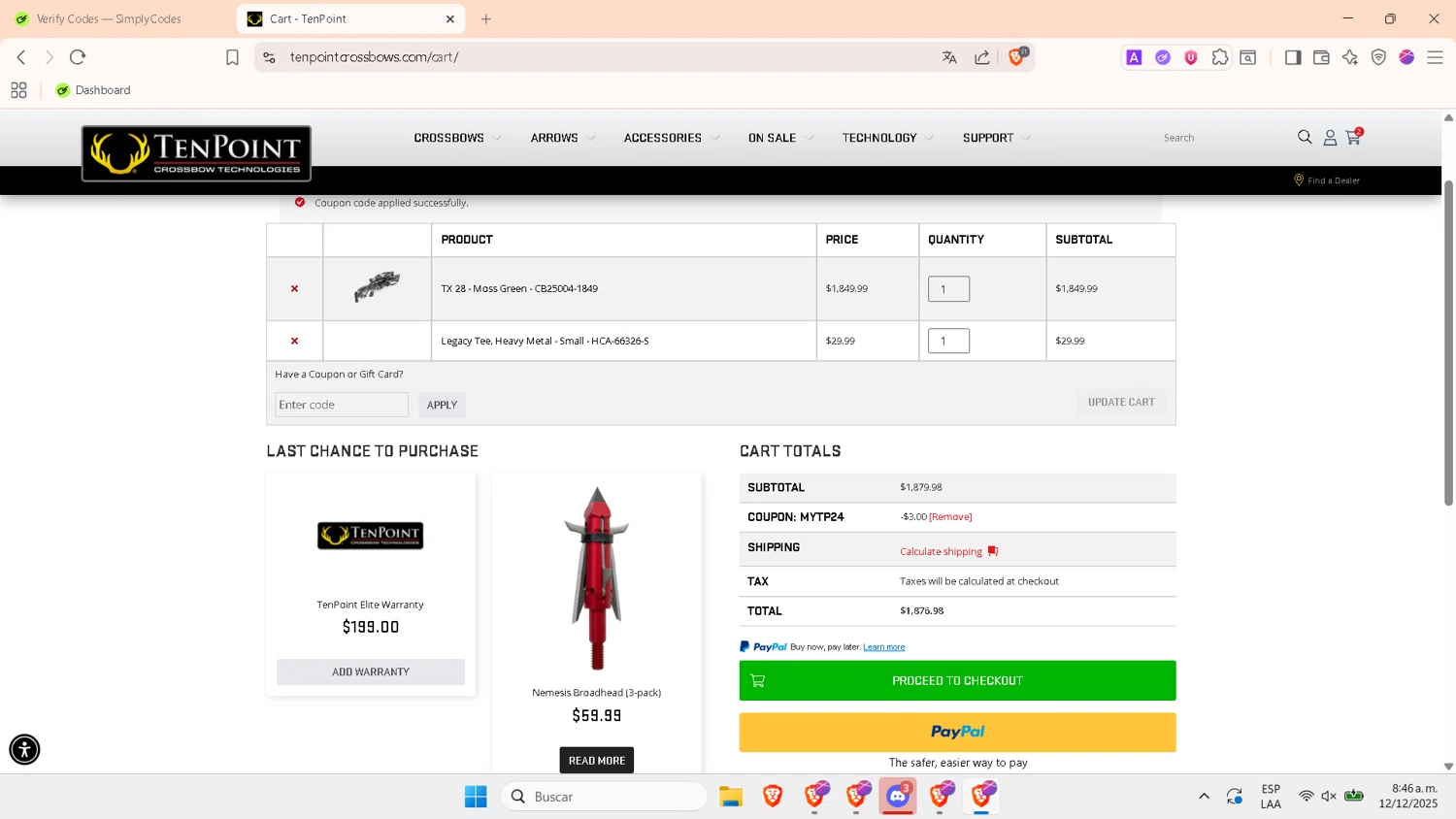This screenshot has height=819, width=1456.
Task: Open a new browser tab
Action: point(486,18)
